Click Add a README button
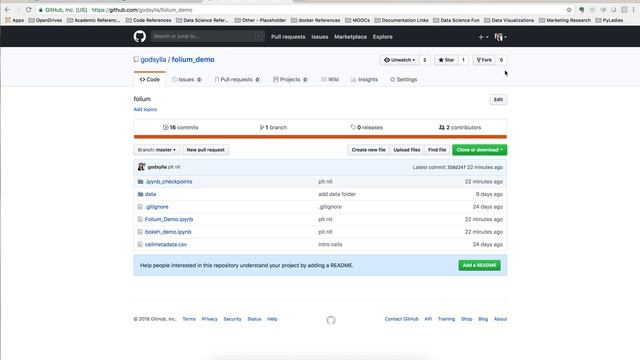640x360 pixels. 480,265
